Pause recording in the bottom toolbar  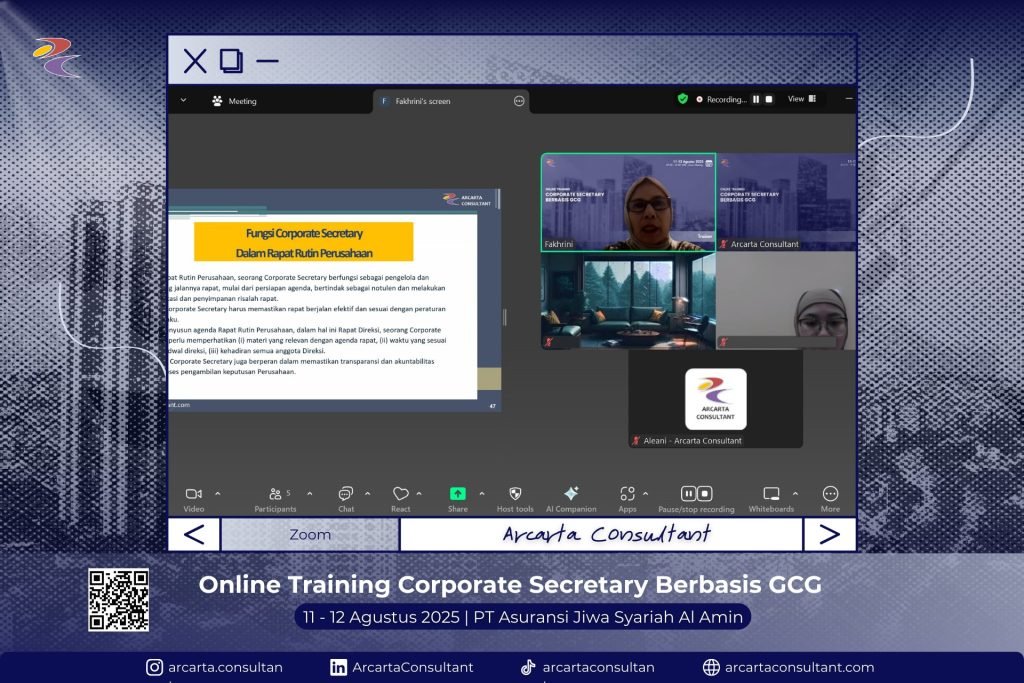tap(689, 494)
